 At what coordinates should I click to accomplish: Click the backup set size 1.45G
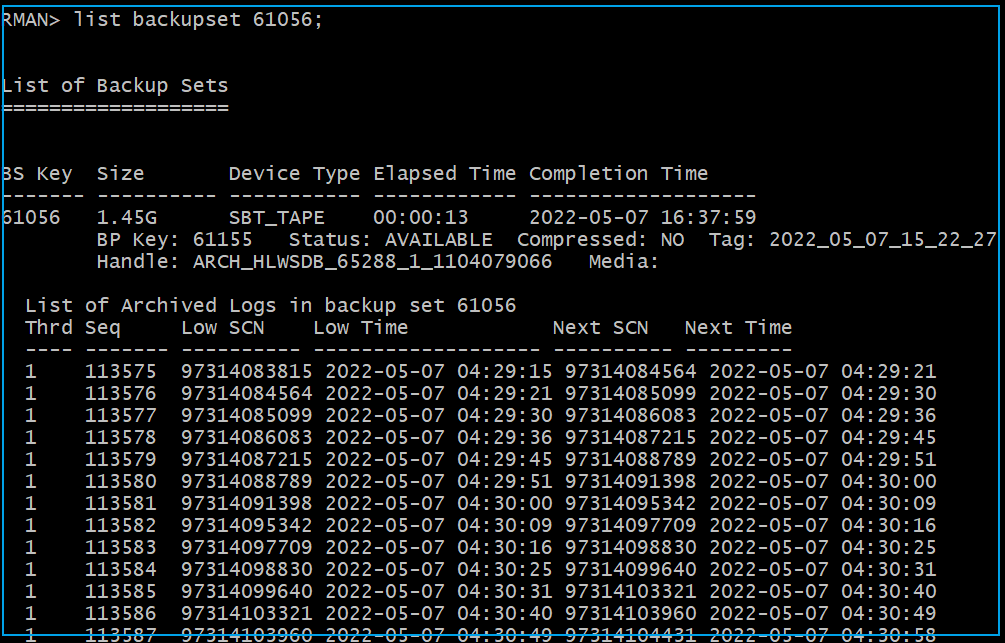[127, 217]
